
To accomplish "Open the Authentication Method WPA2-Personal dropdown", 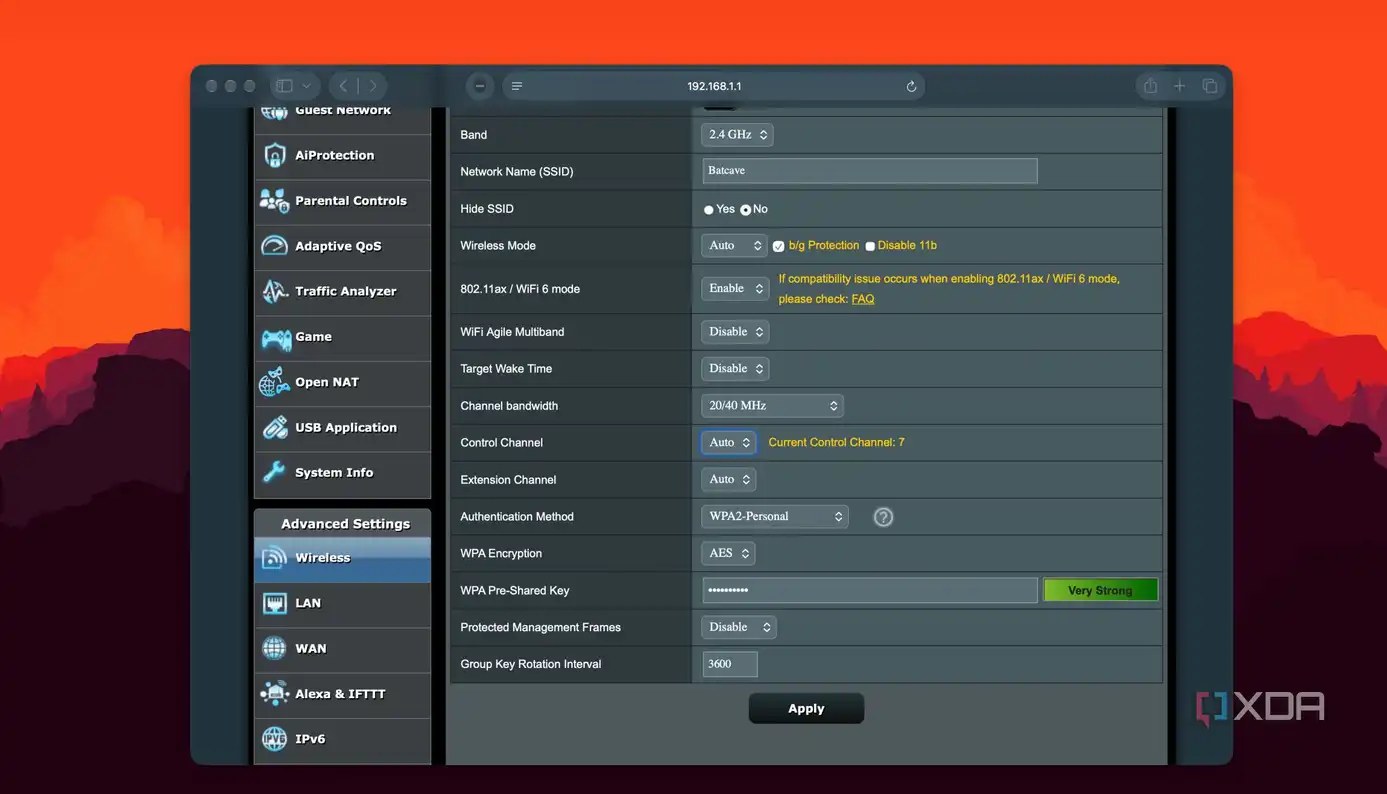I will click(x=775, y=517).
